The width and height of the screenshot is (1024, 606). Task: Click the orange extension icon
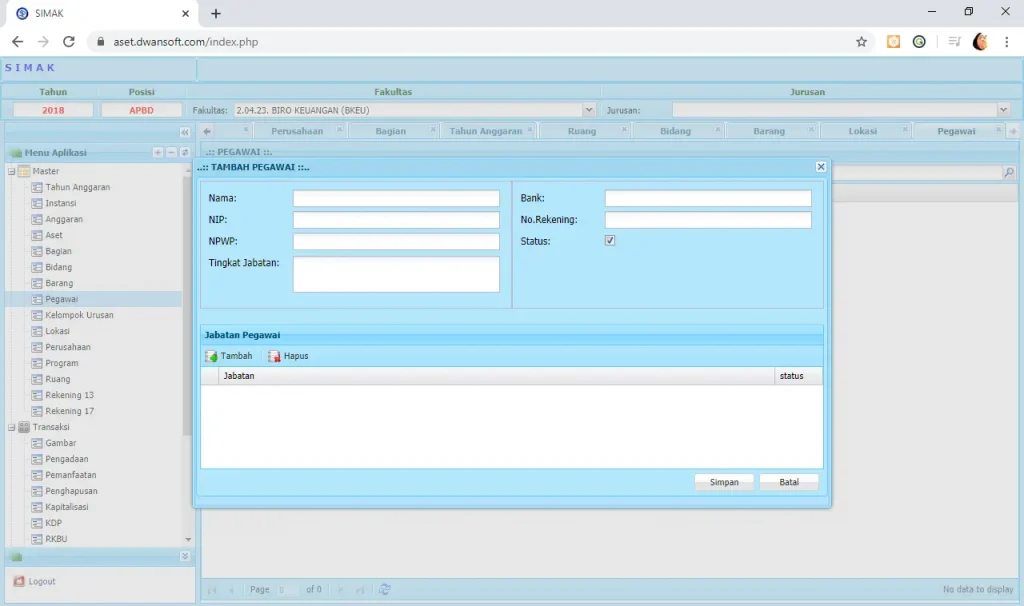893,42
